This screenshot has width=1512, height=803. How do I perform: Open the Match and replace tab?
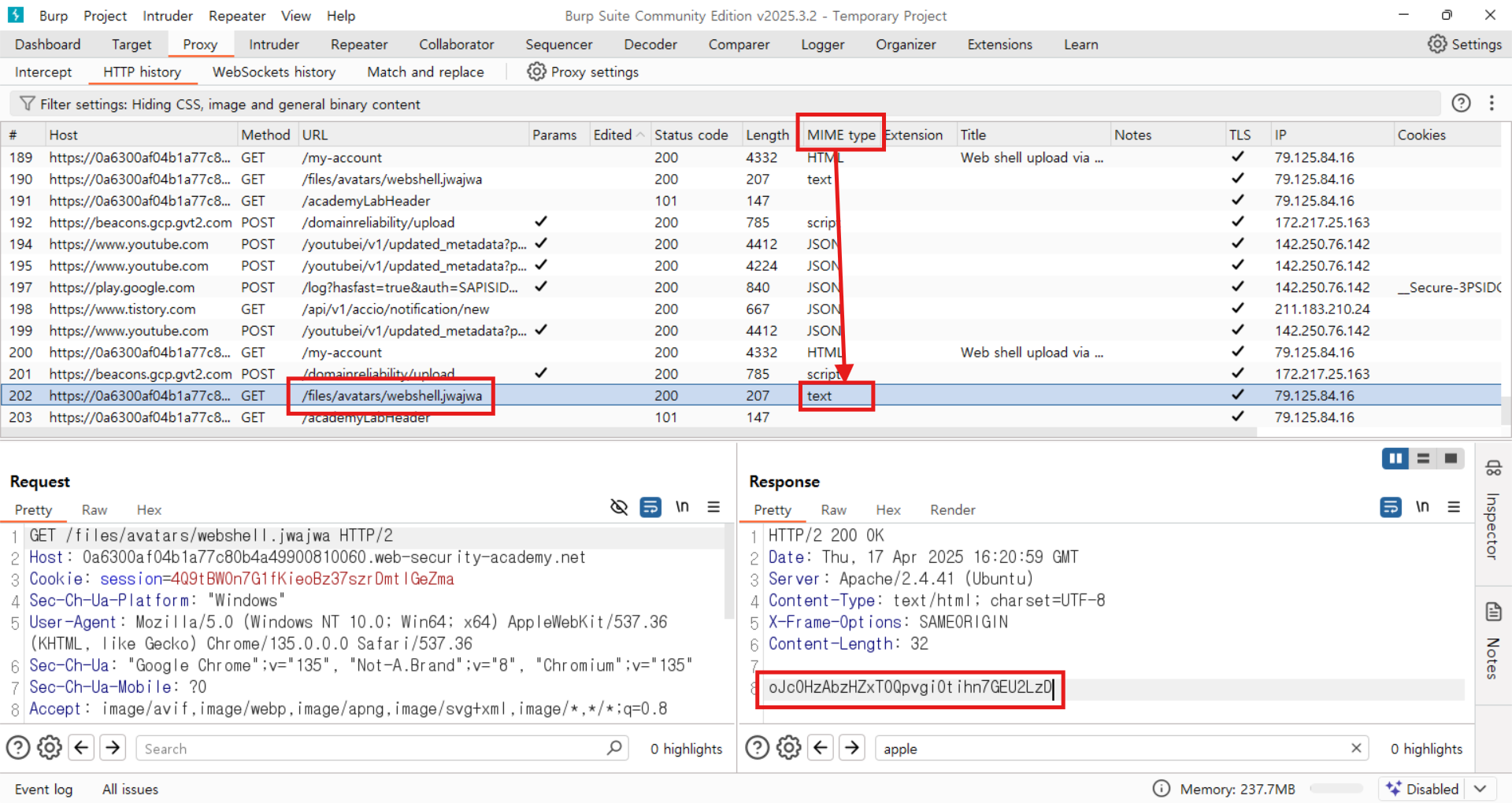click(x=425, y=72)
